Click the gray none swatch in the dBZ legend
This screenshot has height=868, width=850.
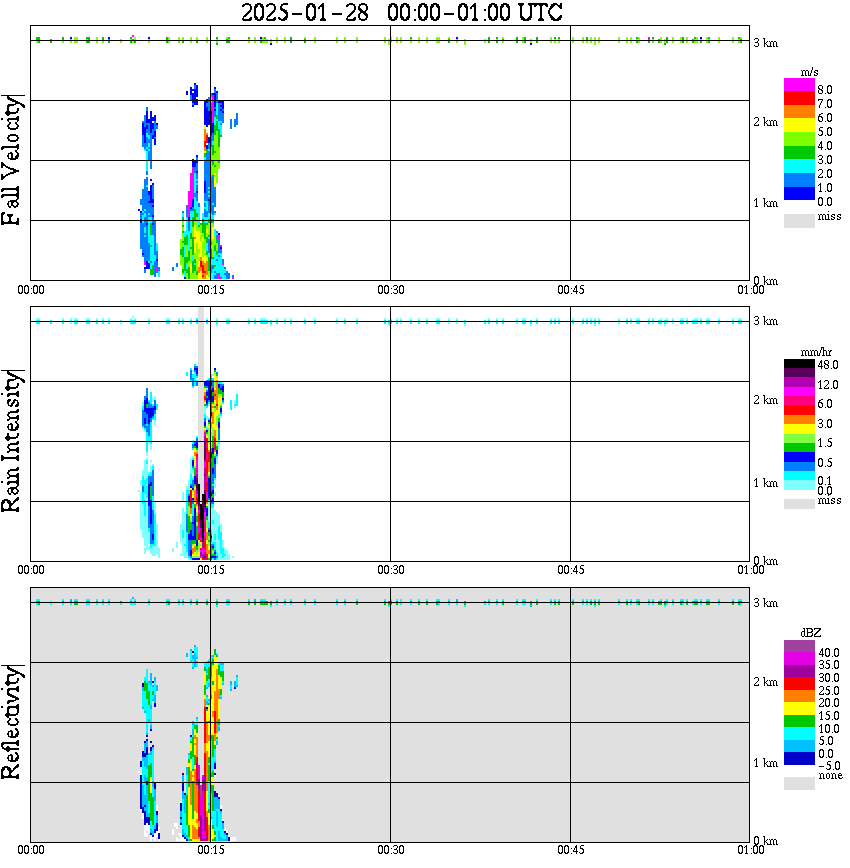(x=799, y=783)
